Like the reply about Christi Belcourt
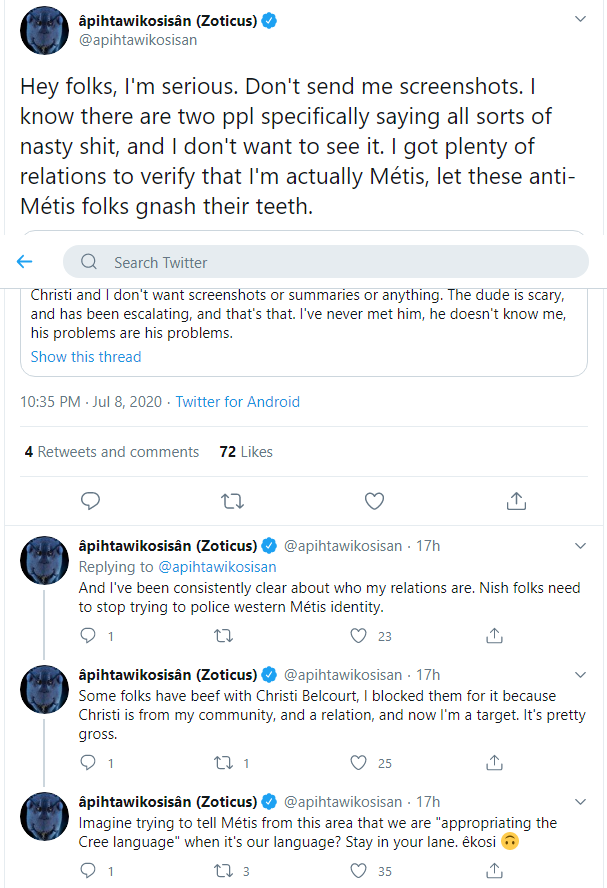Viewport: 607px width, 888px height. click(359, 763)
